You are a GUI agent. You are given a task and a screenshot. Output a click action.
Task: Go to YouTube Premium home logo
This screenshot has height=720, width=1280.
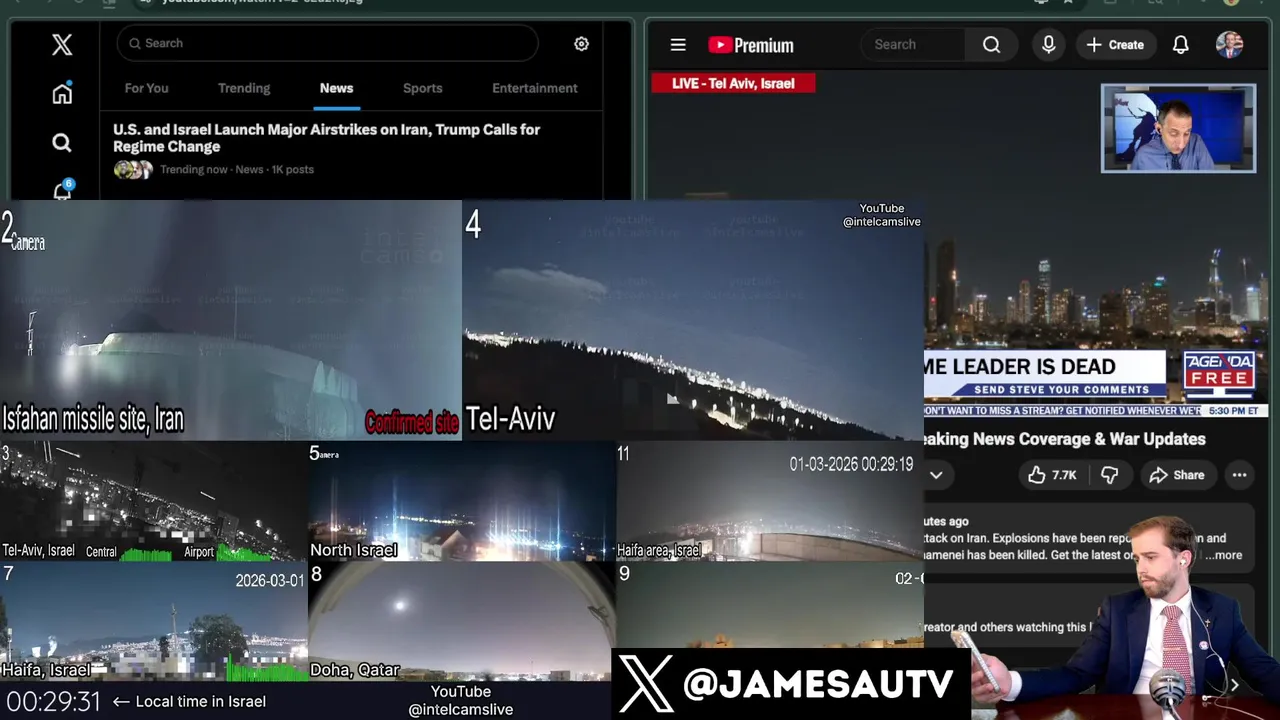point(751,45)
